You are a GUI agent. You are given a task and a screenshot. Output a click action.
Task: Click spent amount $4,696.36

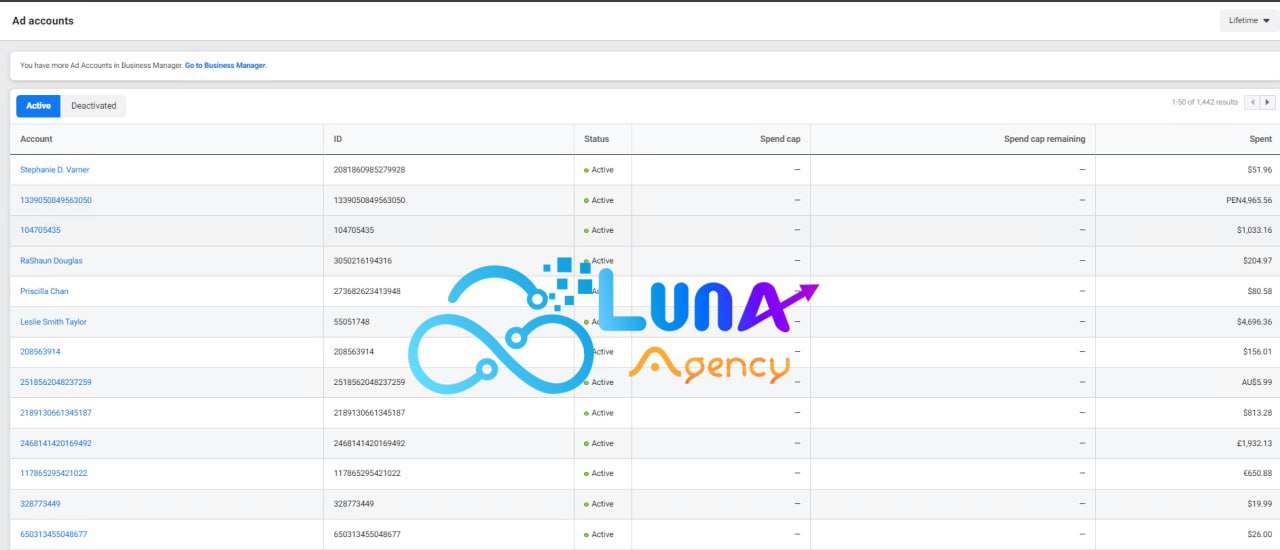(x=1254, y=322)
